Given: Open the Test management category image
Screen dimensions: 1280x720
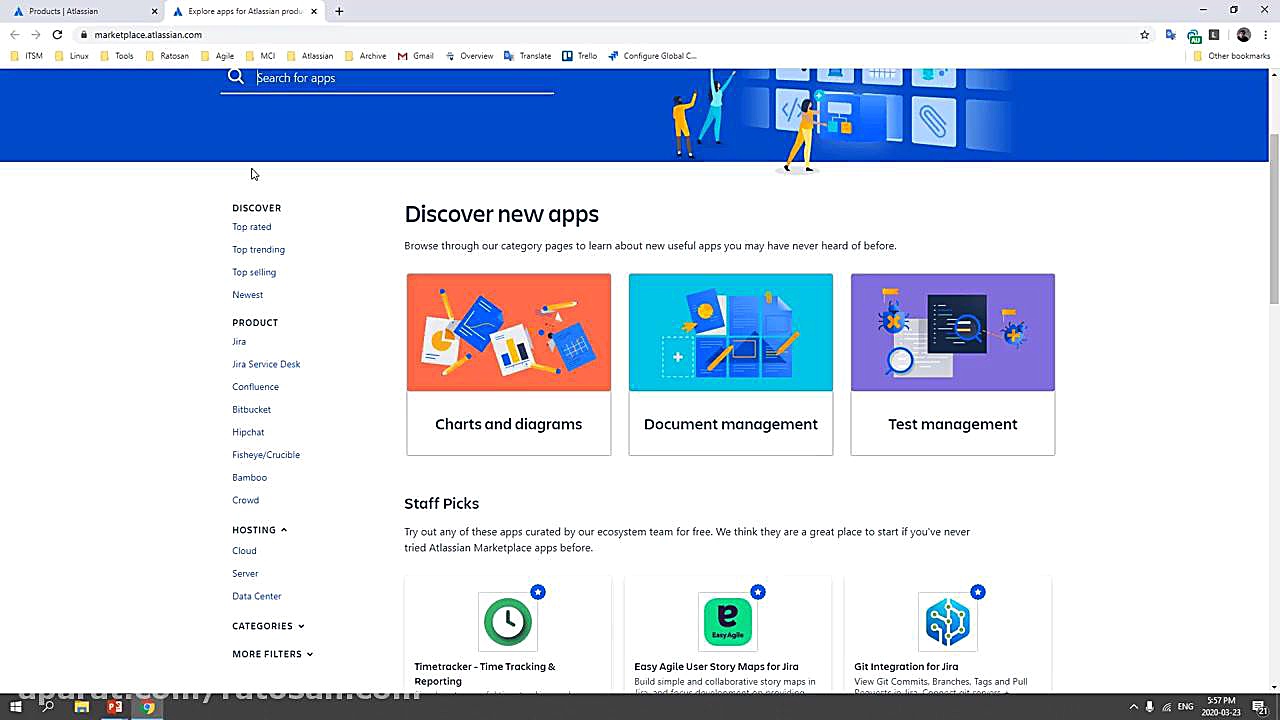Looking at the screenshot, I should coord(953,332).
